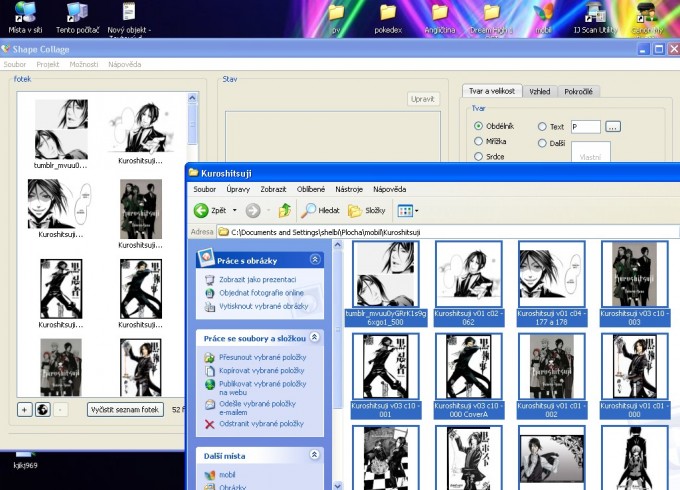Select the Srdce shape radio button
The width and height of the screenshot is (680, 490).
tap(478, 157)
